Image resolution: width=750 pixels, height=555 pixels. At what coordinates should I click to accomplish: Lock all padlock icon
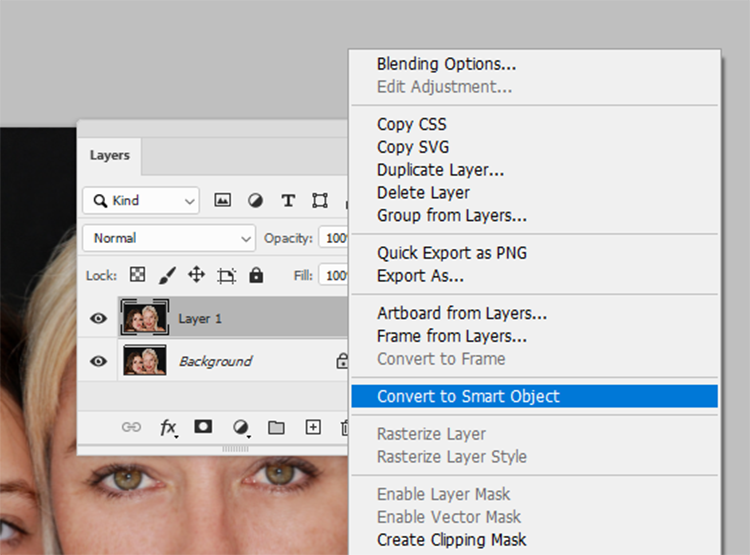point(256,275)
